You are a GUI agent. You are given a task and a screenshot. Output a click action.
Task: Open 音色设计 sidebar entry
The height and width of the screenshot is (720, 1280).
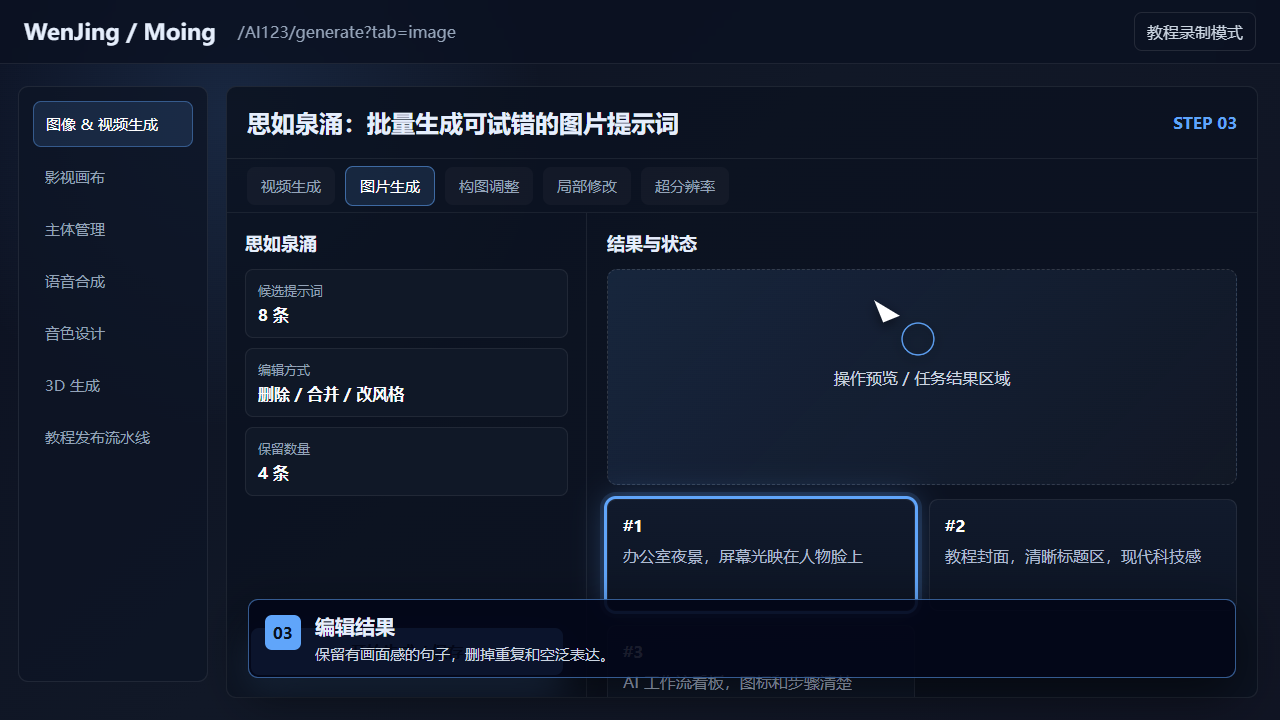113,333
